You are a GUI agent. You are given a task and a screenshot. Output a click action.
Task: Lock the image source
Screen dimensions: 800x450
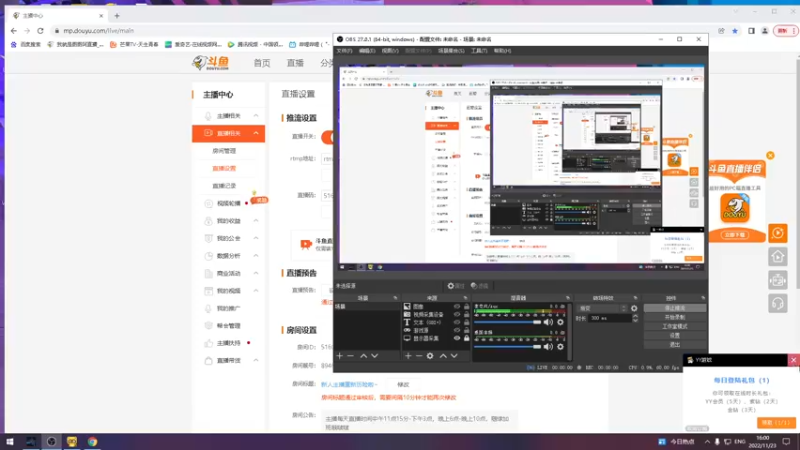point(466,307)
